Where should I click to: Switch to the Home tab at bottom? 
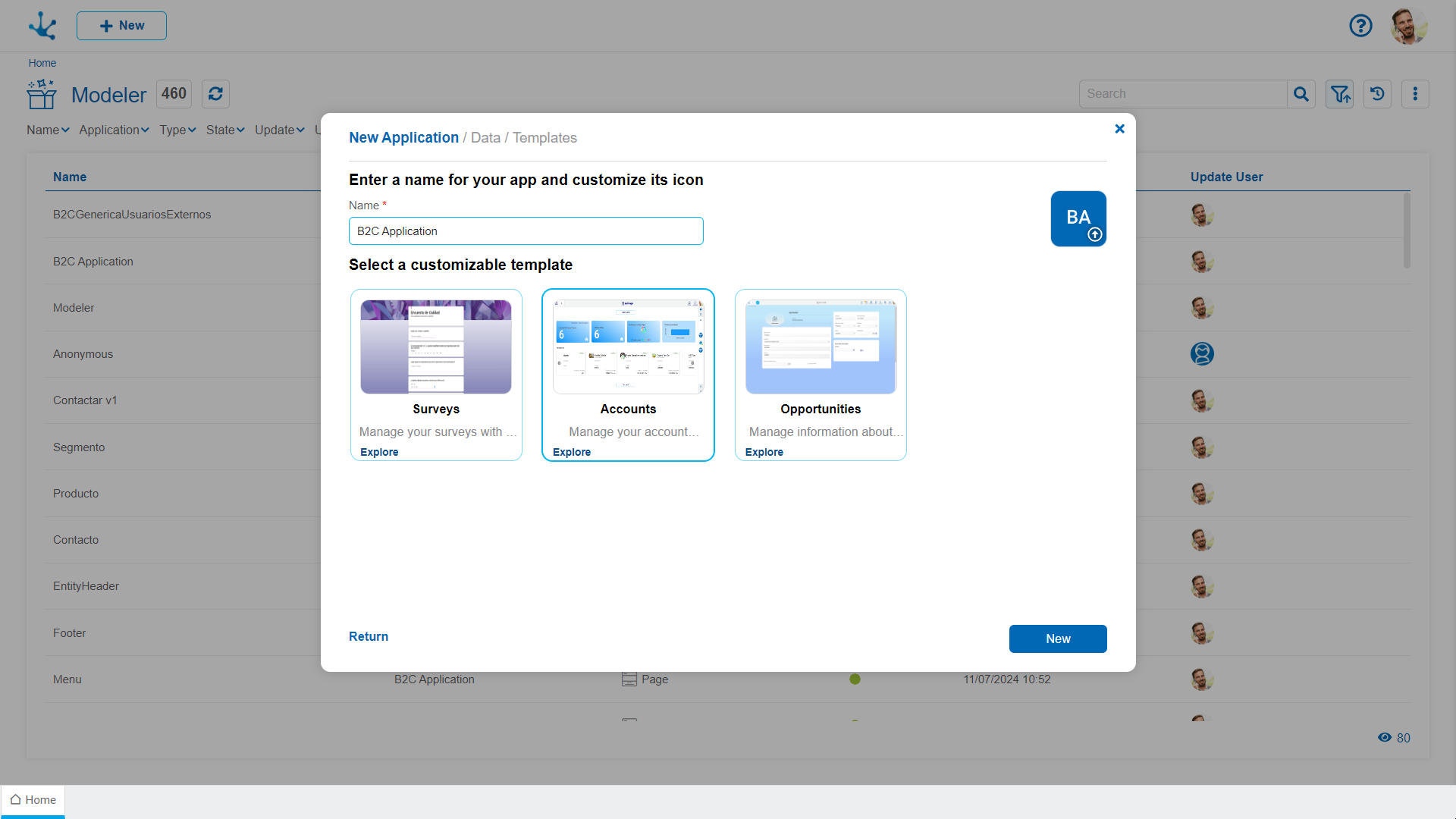33,800
